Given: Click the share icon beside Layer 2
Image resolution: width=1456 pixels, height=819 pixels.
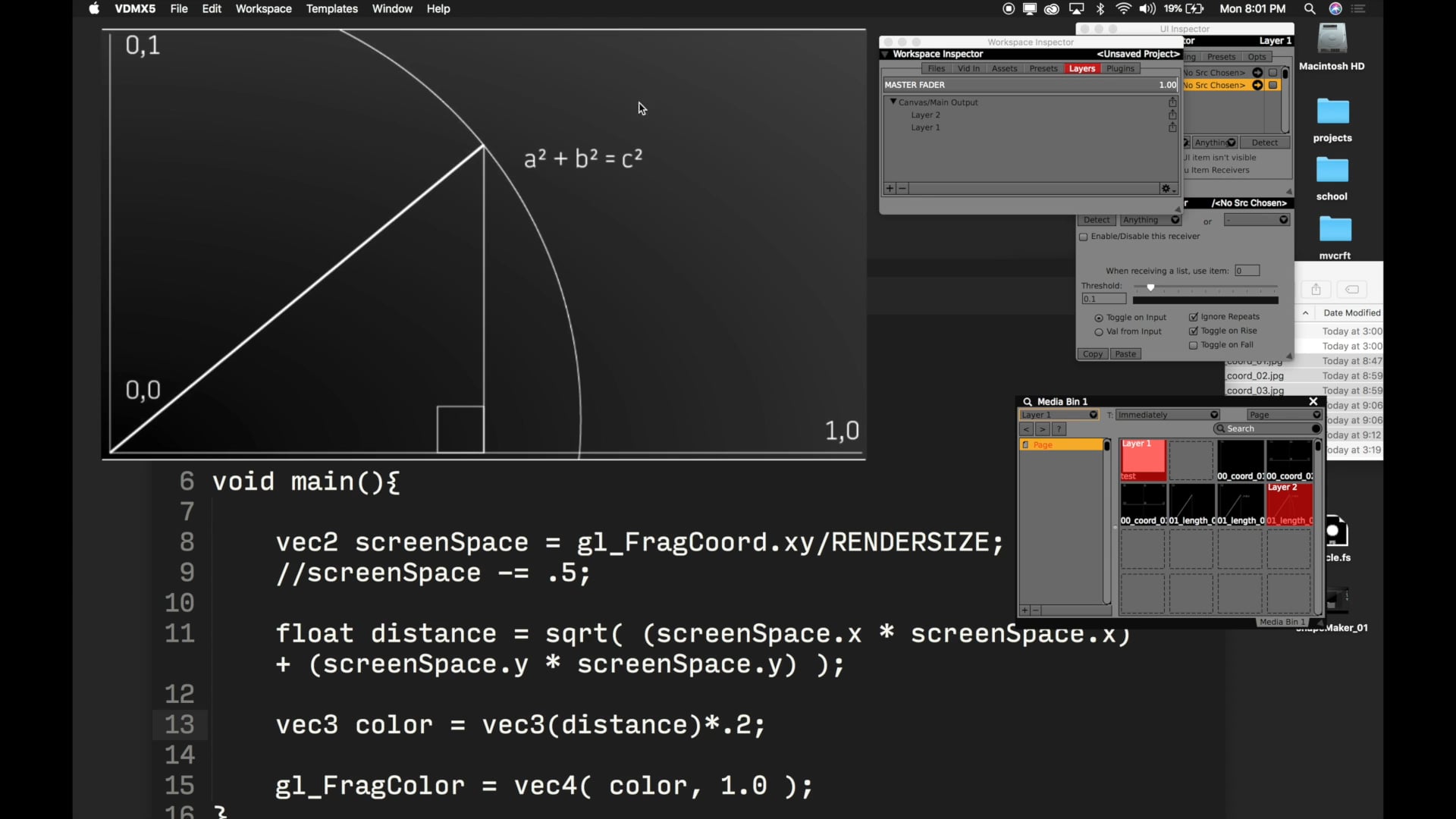Looking at the screenshot, I should click(1172, 115).
